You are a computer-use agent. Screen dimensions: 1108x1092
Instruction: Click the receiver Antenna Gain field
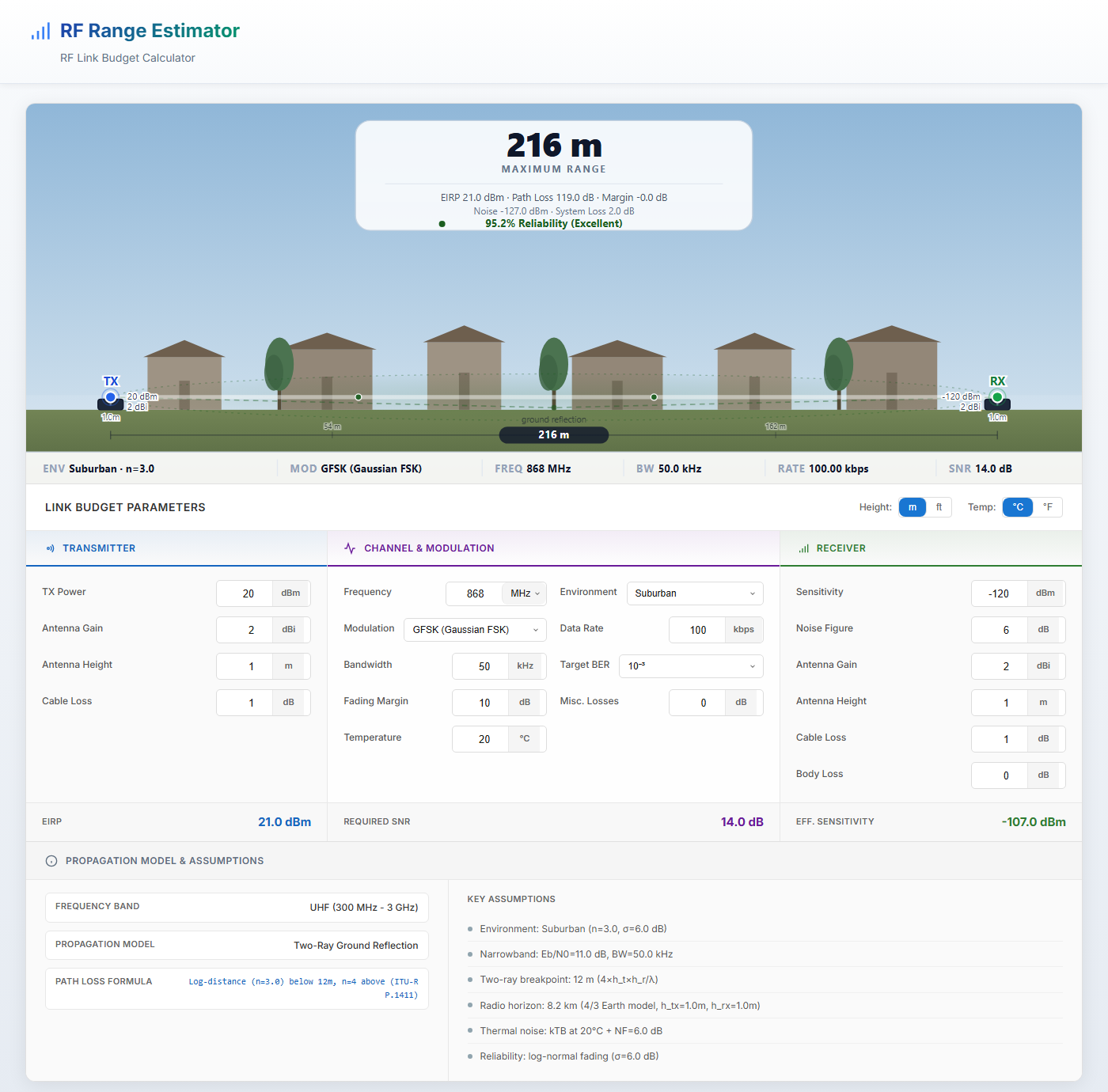coord(1000,666)
